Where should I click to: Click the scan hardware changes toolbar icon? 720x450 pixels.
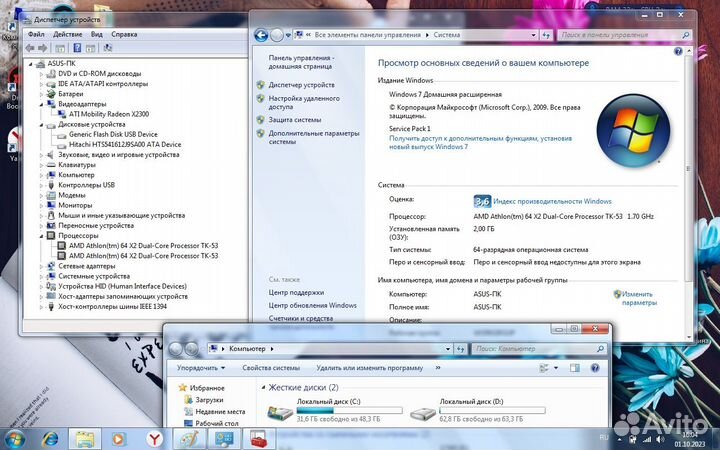coord(107,48)
